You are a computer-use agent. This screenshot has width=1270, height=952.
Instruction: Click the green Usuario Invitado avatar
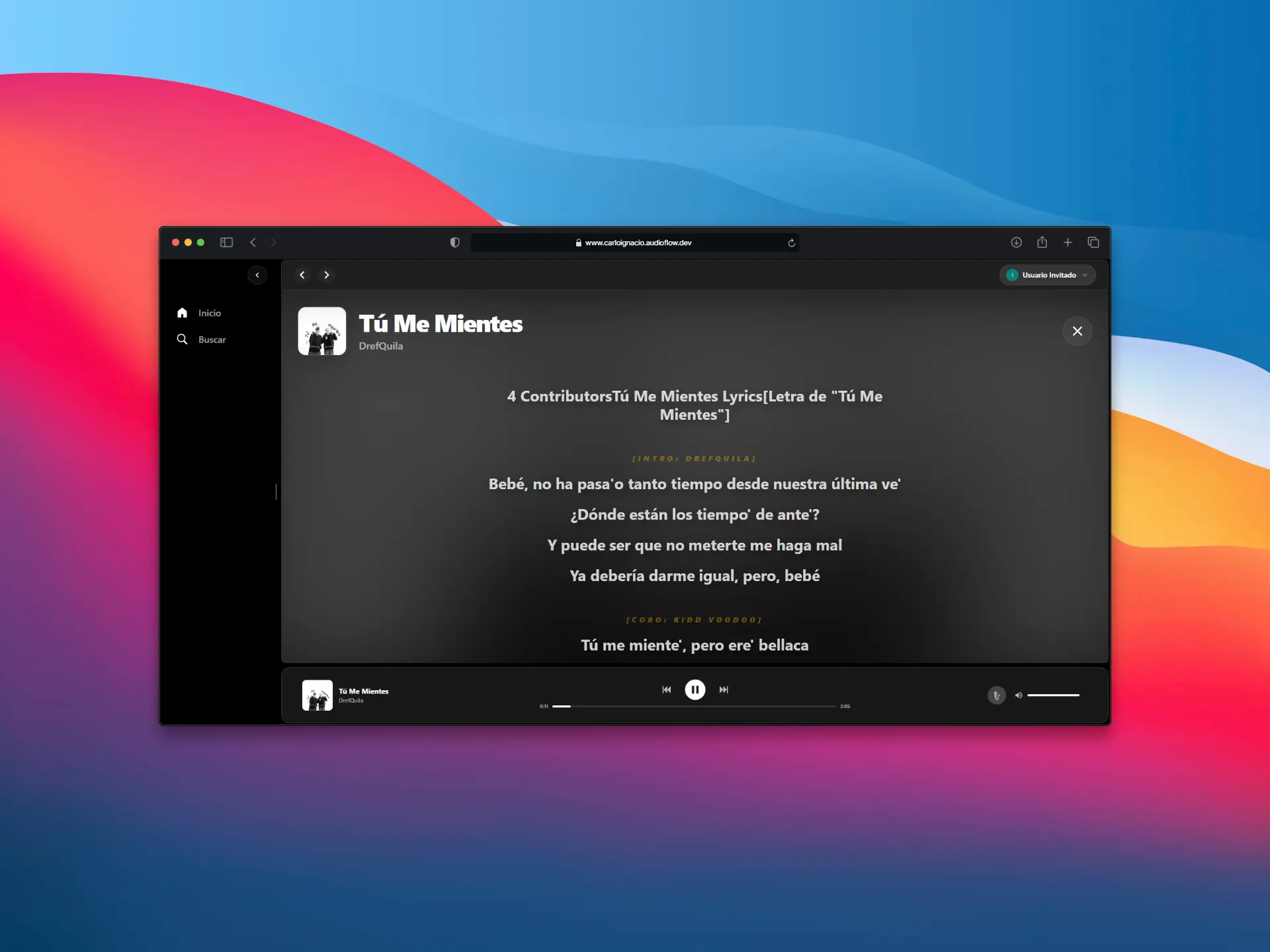click(1012, 275)
